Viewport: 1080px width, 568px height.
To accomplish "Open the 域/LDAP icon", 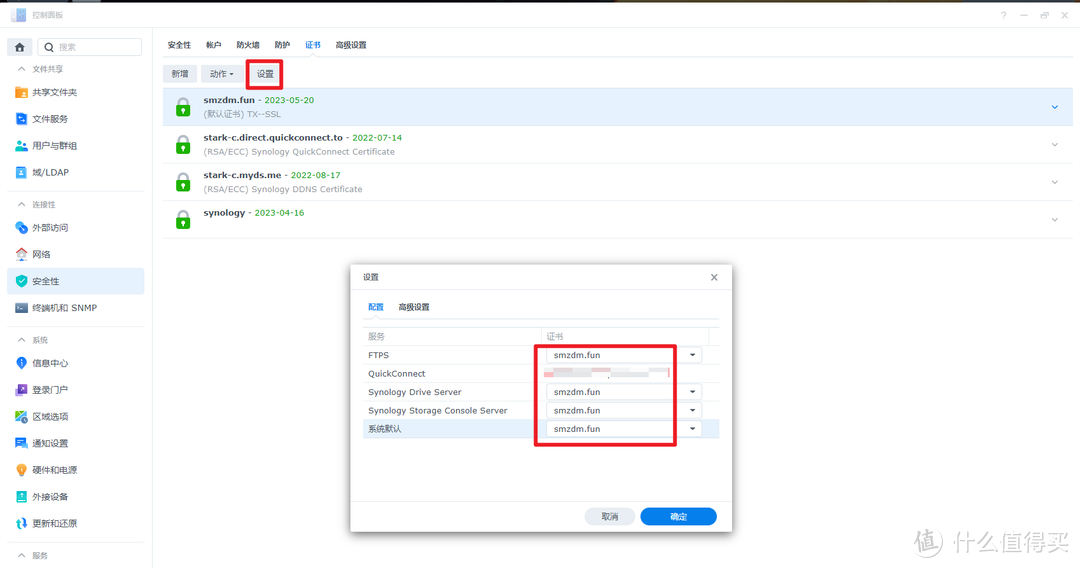I will [x=21, y=172].
